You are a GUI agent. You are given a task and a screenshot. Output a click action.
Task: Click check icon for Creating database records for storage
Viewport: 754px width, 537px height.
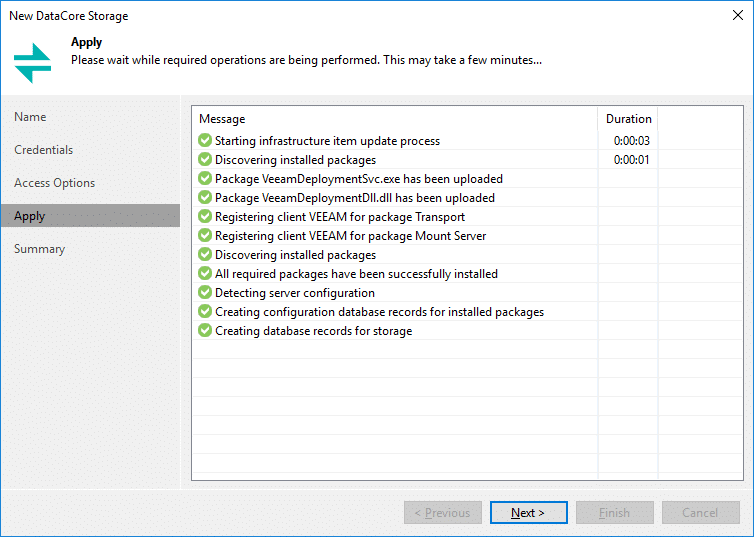point(205,331)
